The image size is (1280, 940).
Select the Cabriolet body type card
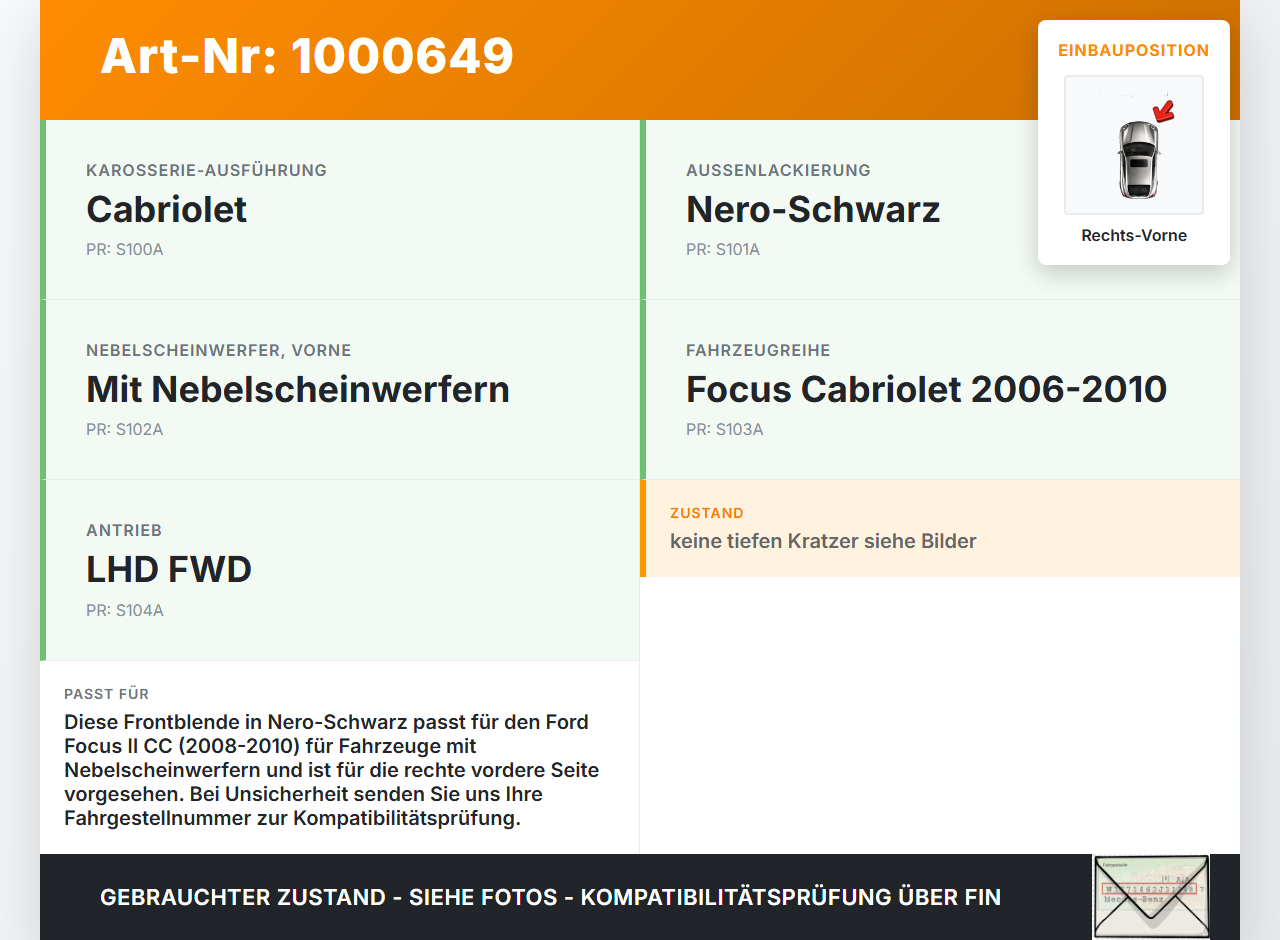[340, 210]
